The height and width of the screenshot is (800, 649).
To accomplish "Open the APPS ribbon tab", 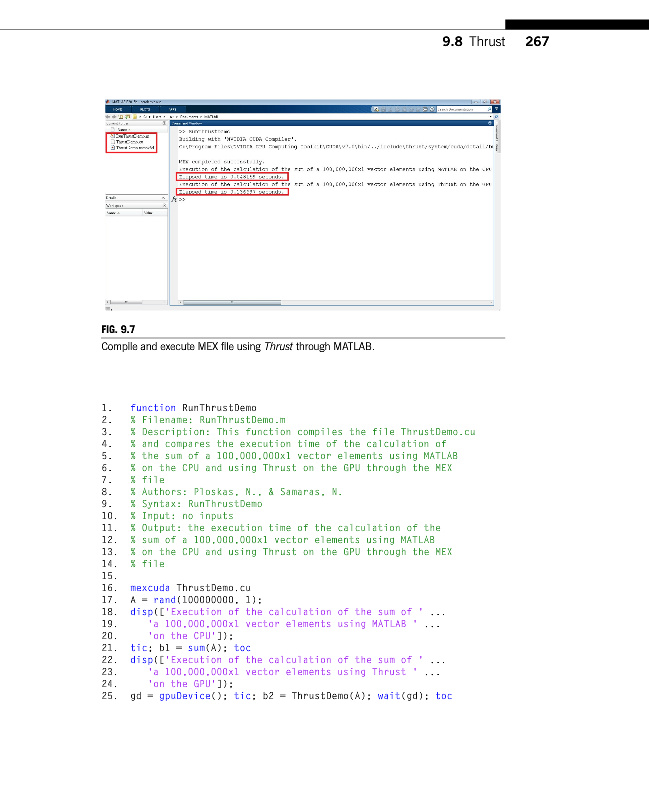I will coord(171,110).
